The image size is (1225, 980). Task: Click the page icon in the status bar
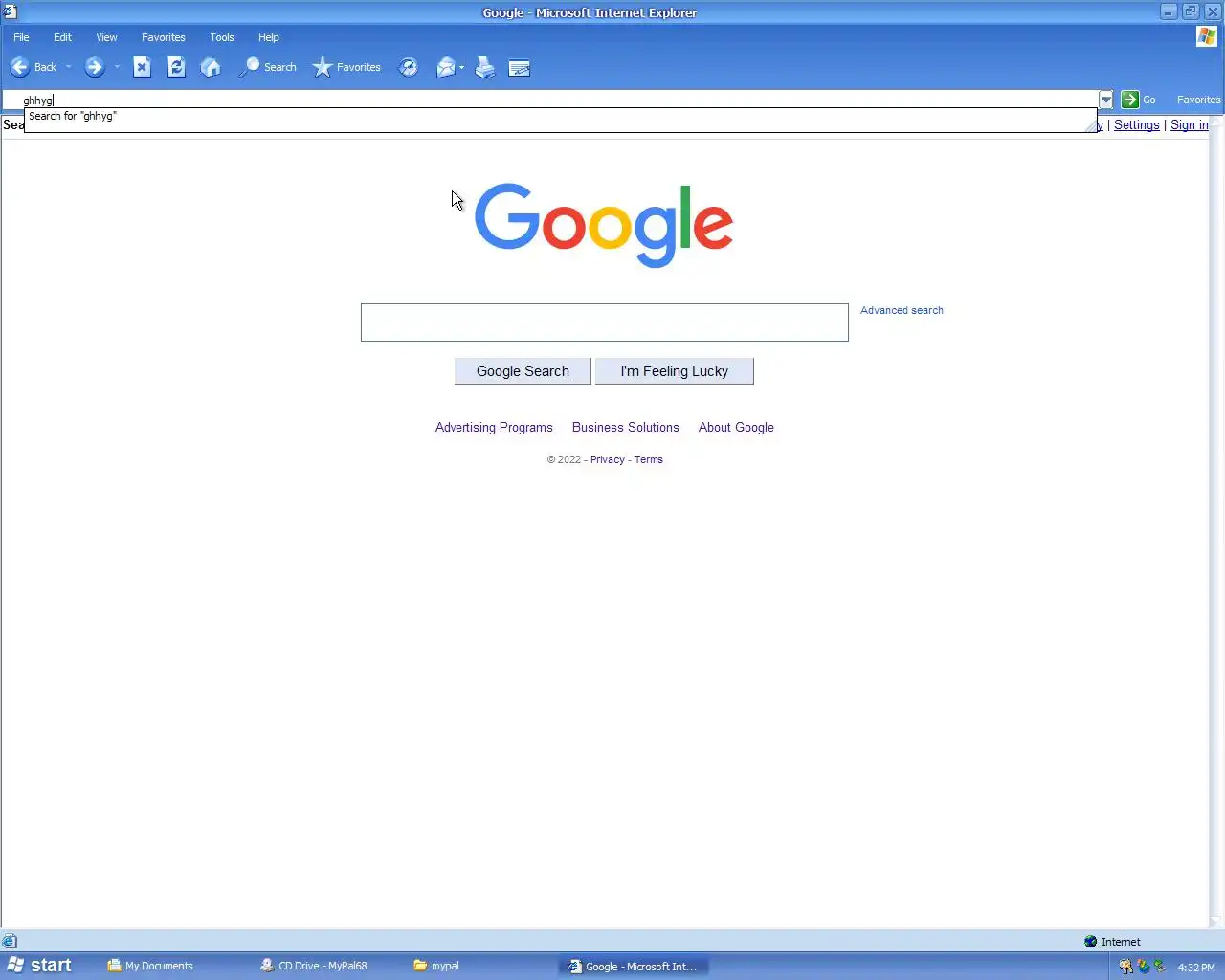tap(10, 942)
